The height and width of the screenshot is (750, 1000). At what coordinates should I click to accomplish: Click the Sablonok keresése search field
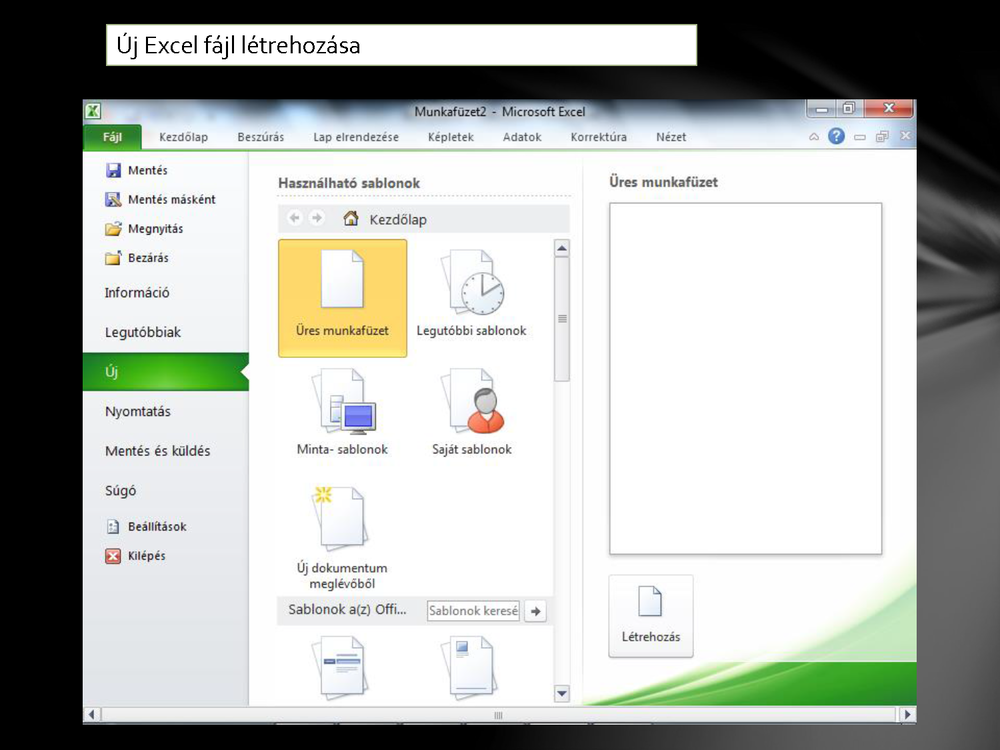pos(473,611)
